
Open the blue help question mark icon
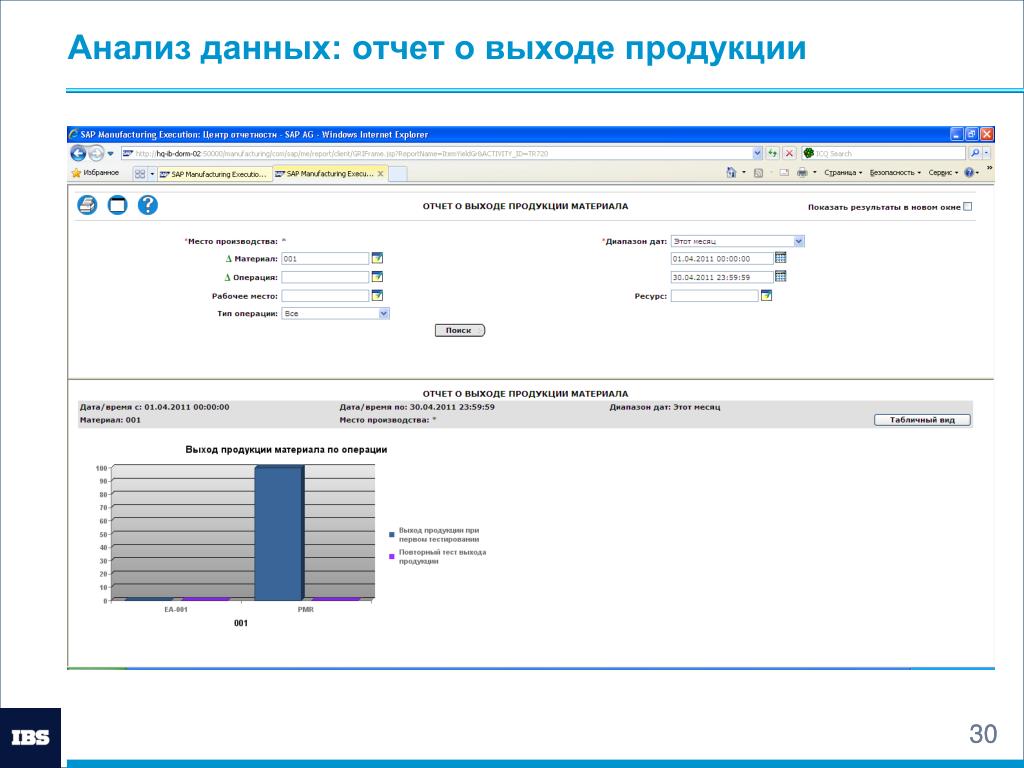pyautogui.click(x=148, y=205)
